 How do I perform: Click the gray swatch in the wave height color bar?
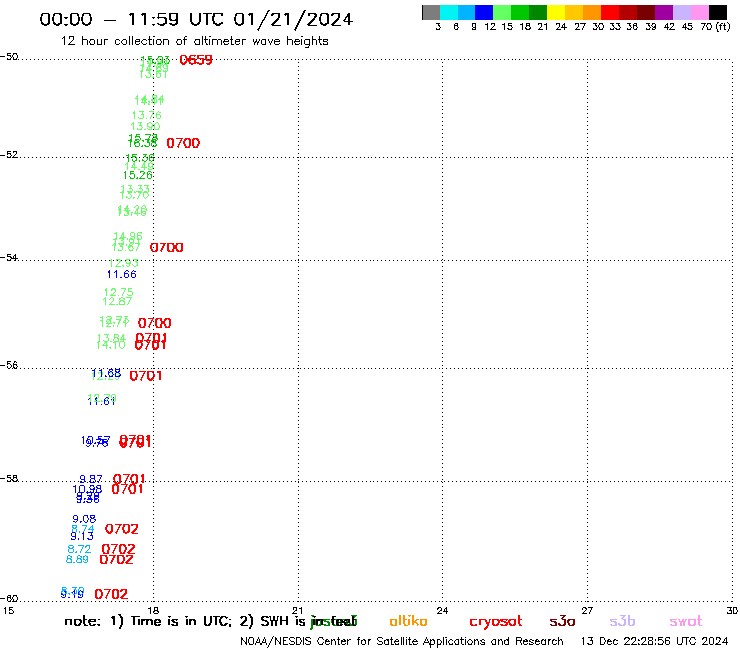431,13
